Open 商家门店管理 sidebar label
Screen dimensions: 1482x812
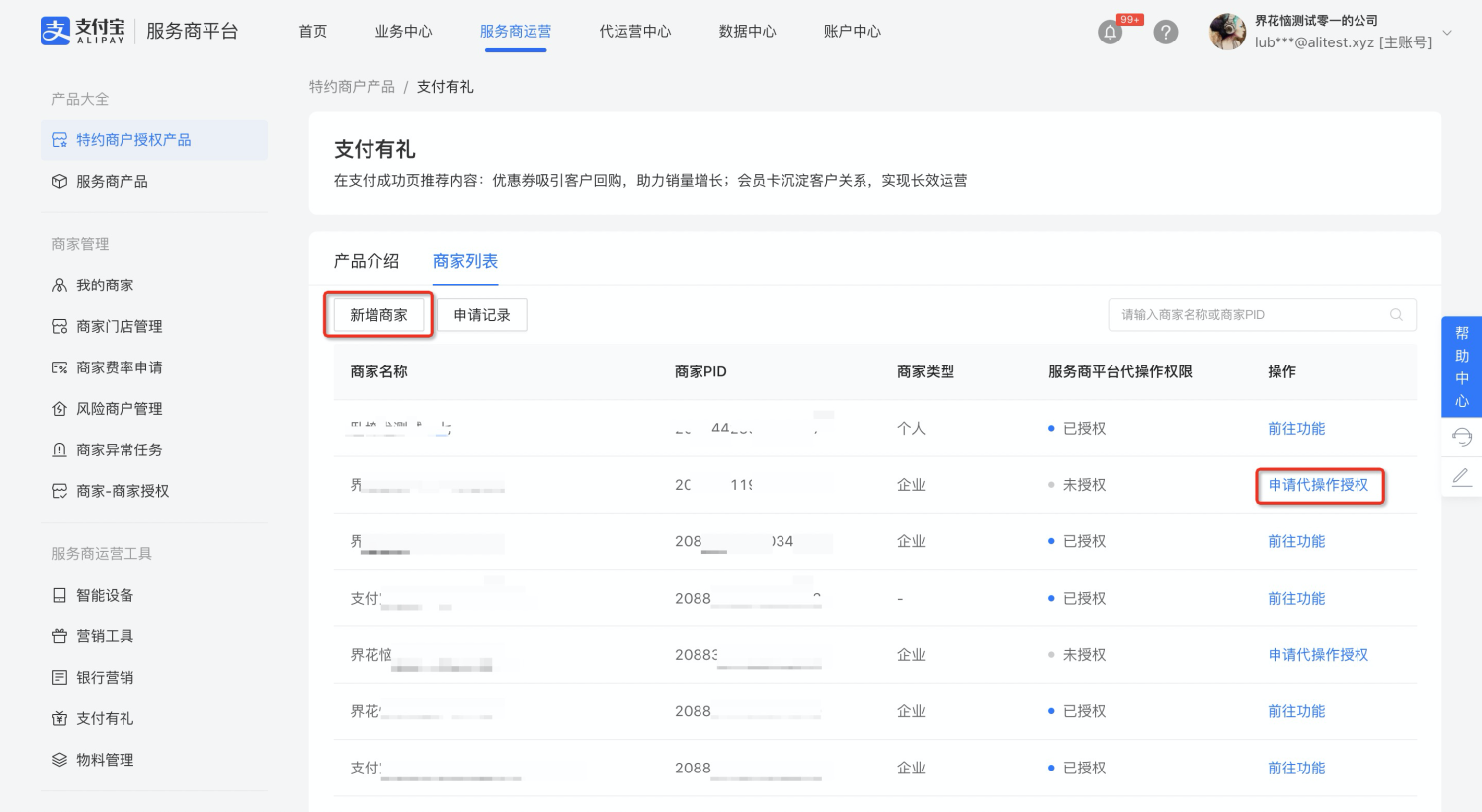tap(120, 327)
